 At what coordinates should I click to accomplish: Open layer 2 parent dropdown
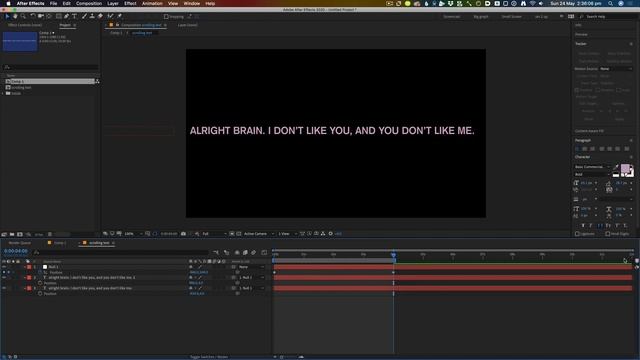point(251,278)
